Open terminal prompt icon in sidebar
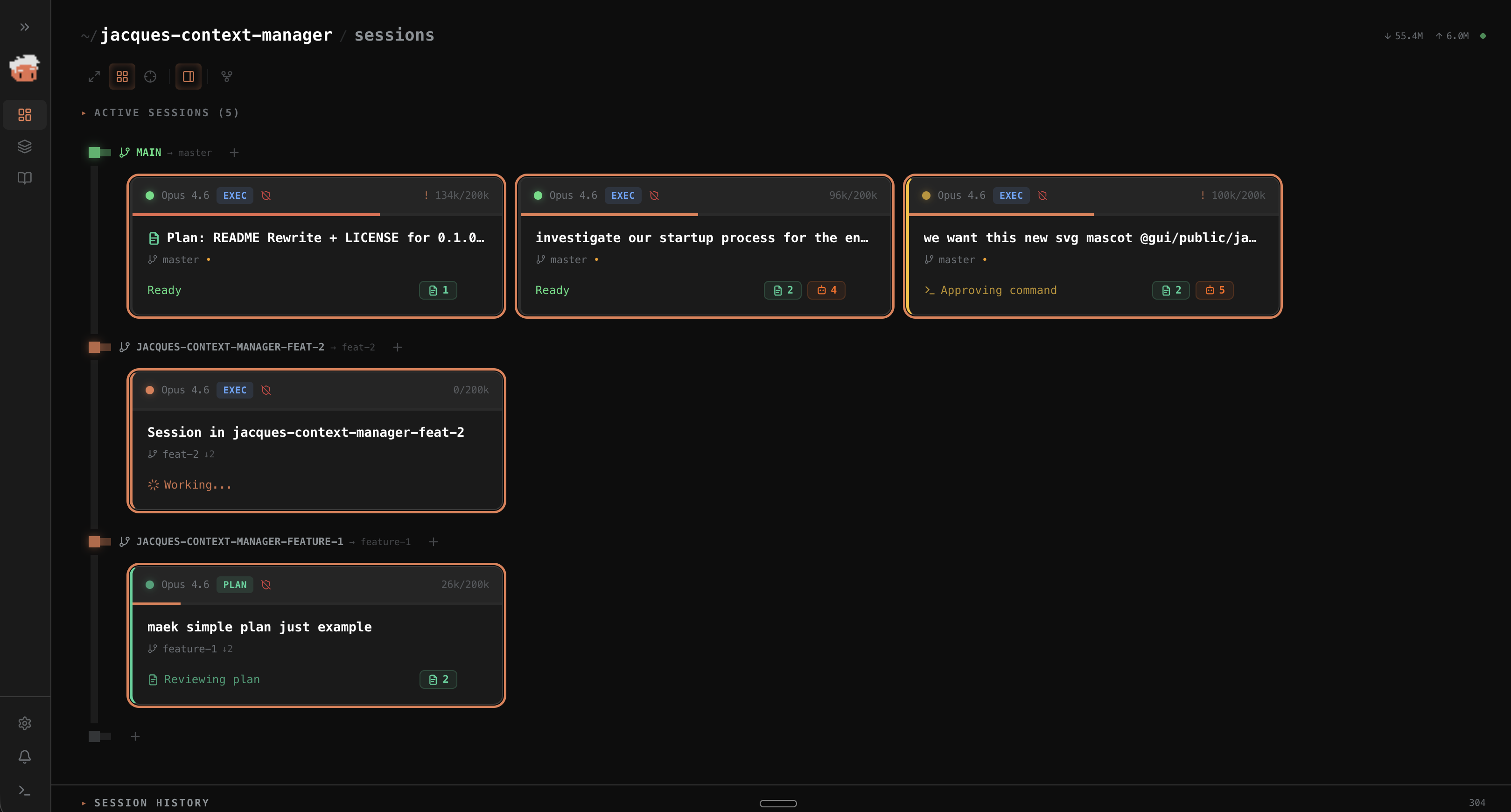1511x812 pixels. 25,790
